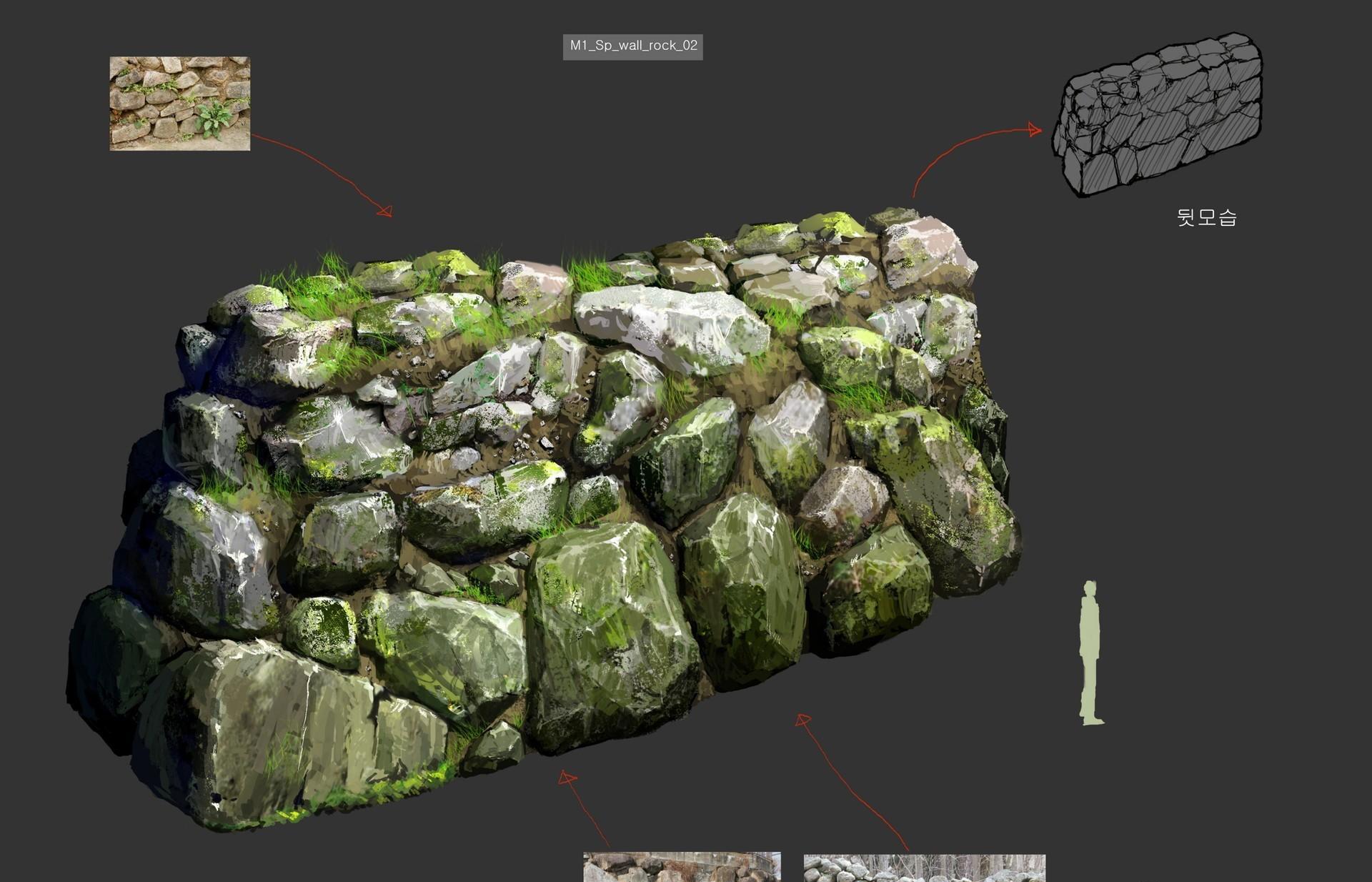The width and height of the screenshot is (1372, 882).
Task: Click the Korean caption '뒷모습'
Action: (x=1206, y=217)
